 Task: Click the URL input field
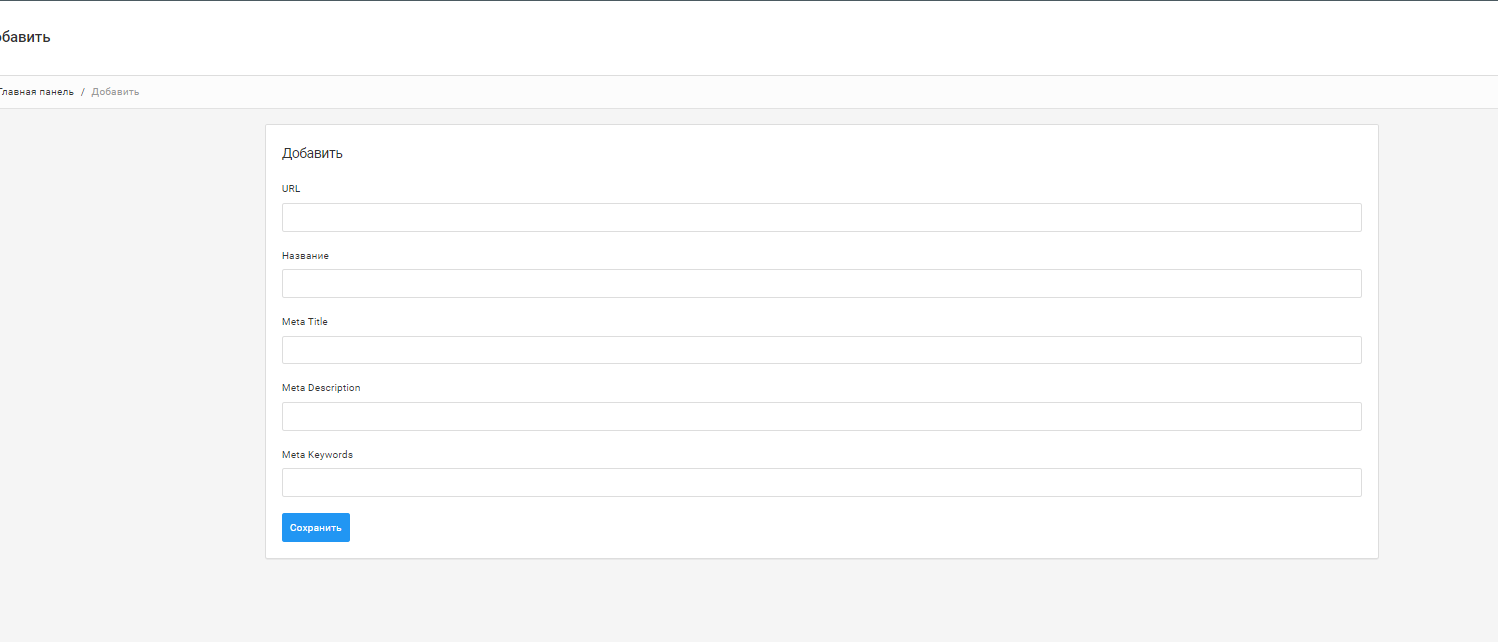pos(821,218)
